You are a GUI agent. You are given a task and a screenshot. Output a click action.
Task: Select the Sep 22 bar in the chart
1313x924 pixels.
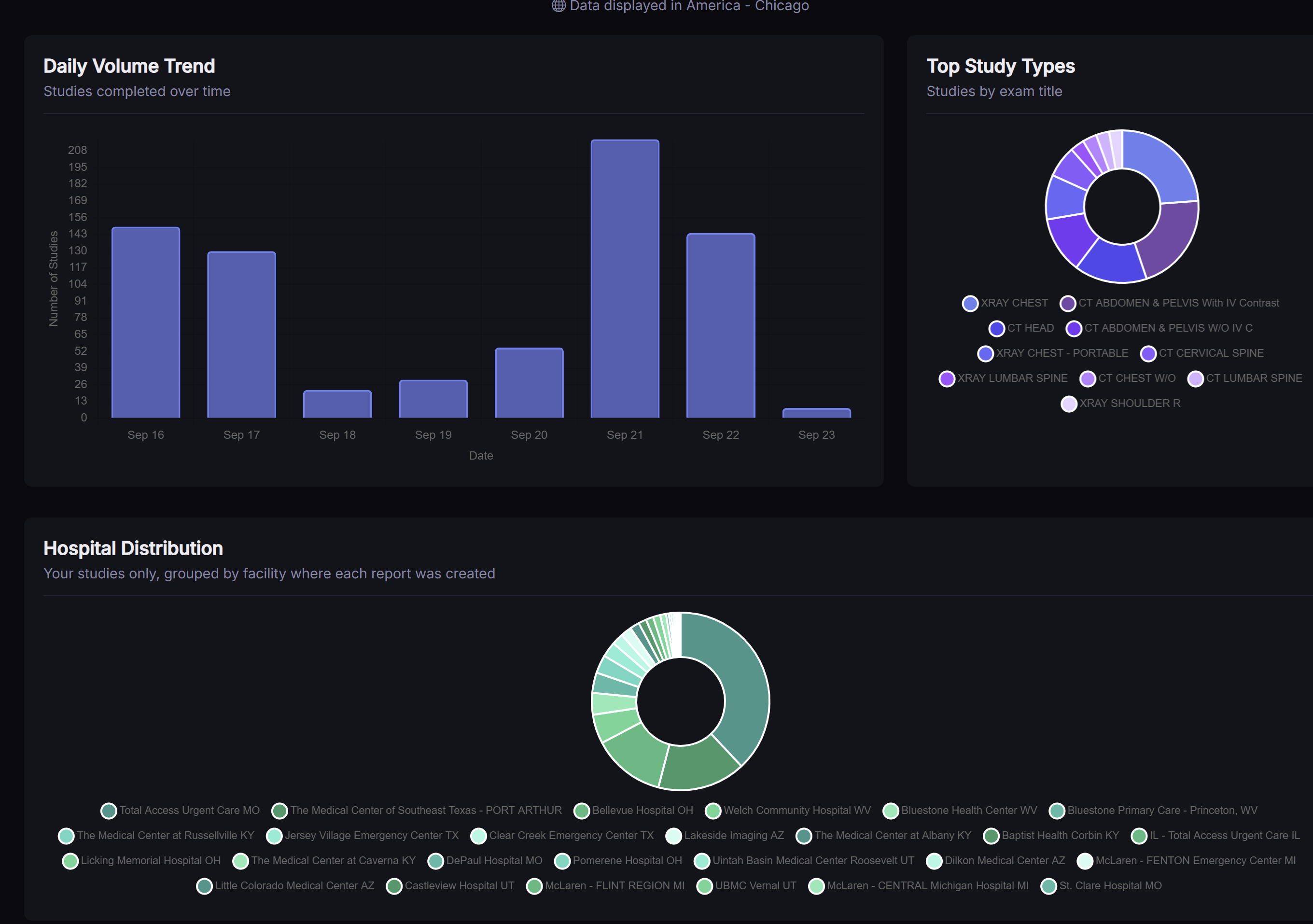721,325
